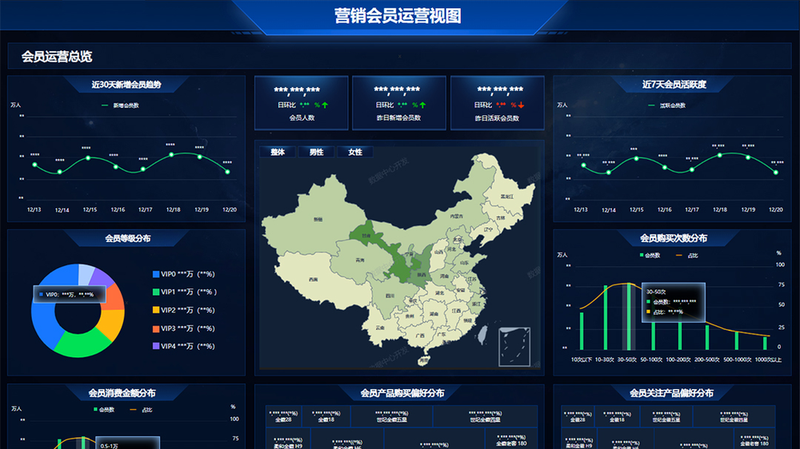Select 金徽28 cell in 会员产品购买偏好分布
Viewport: 800px width, 449px height.
[x=284, y=416]
